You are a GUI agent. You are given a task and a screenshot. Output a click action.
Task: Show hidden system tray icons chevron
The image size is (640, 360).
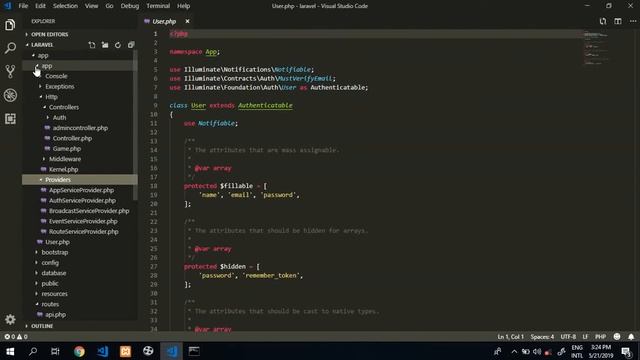tap(514, 351)
